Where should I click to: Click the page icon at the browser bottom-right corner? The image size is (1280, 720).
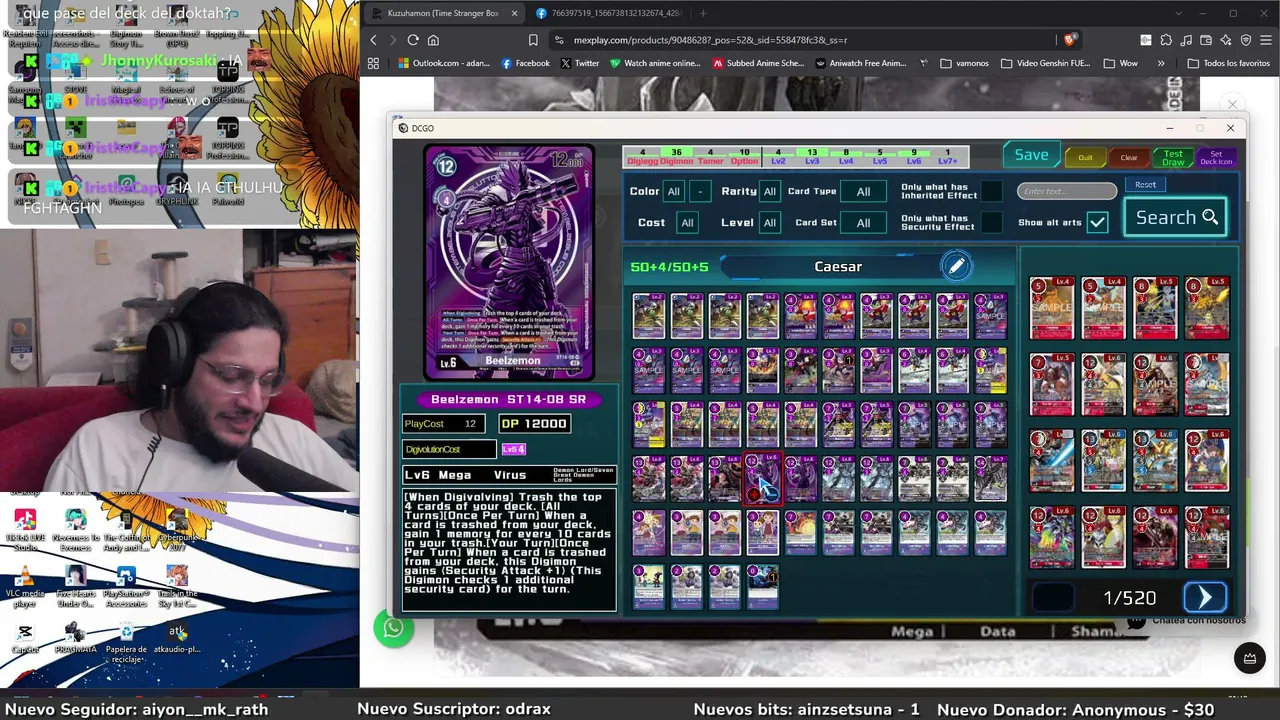point(1249,658)
